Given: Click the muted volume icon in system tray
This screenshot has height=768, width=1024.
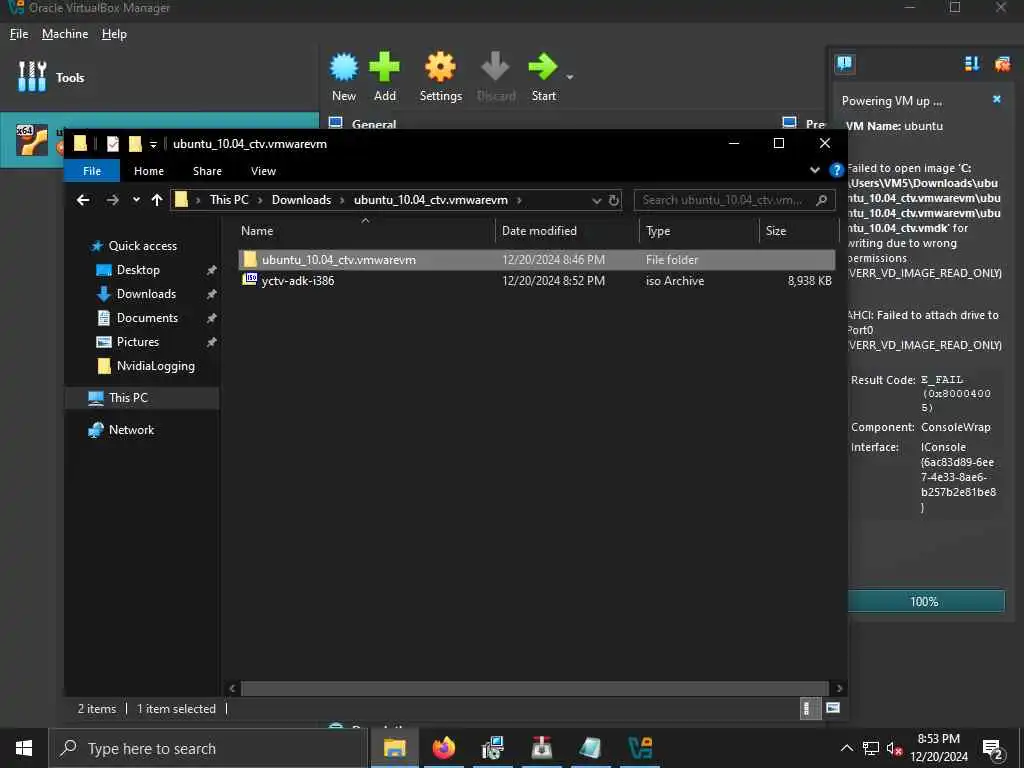Looking at the screenshot, I should coord(894,748).
